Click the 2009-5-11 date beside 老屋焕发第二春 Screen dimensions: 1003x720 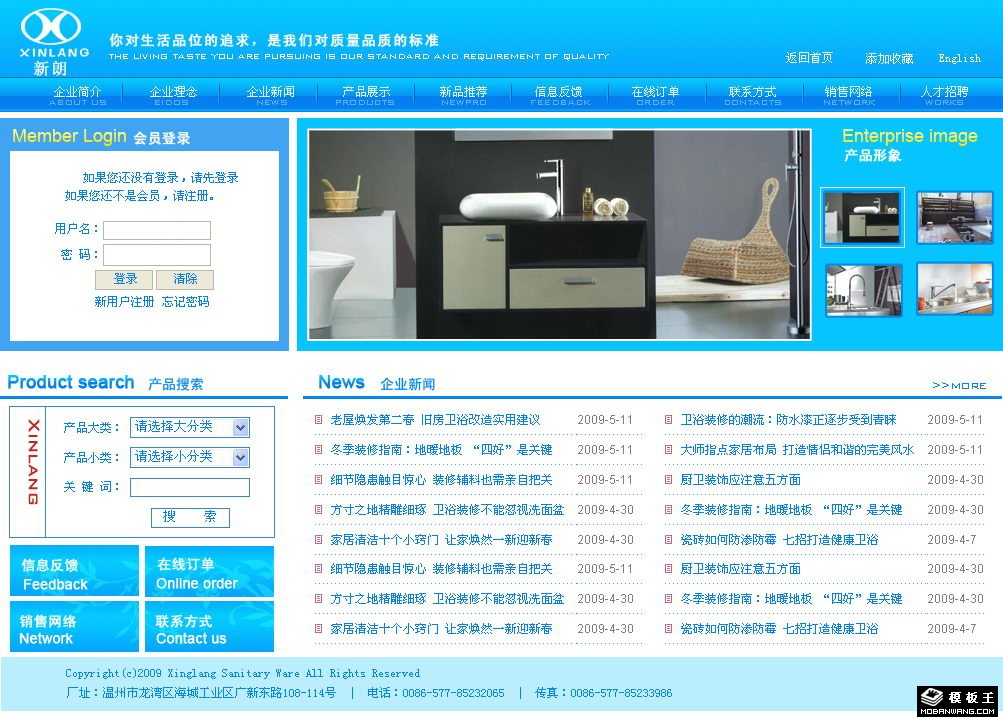(x=604, y=420)
